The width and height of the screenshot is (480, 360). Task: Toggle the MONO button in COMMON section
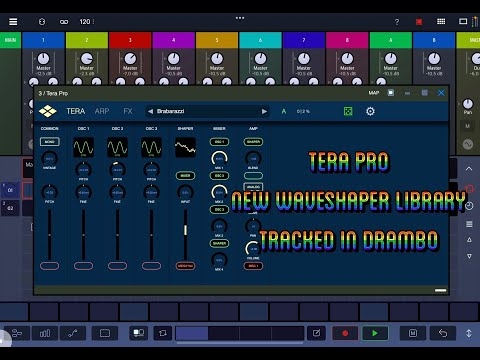50,142
